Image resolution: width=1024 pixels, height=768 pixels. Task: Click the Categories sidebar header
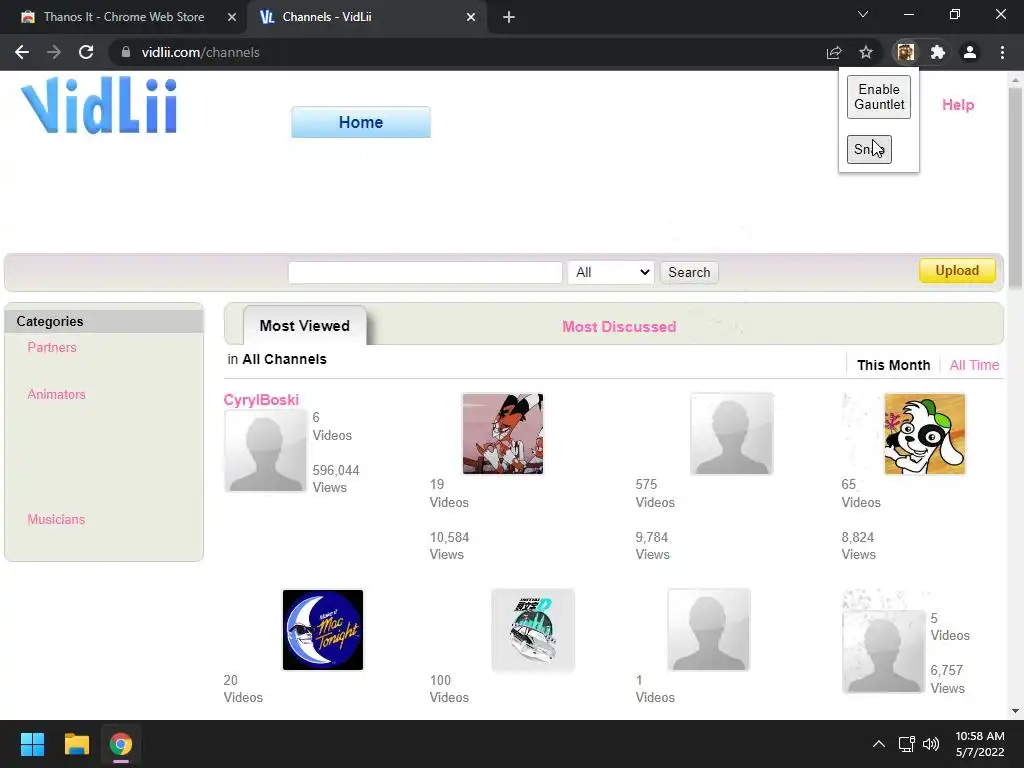coord(104,321)
